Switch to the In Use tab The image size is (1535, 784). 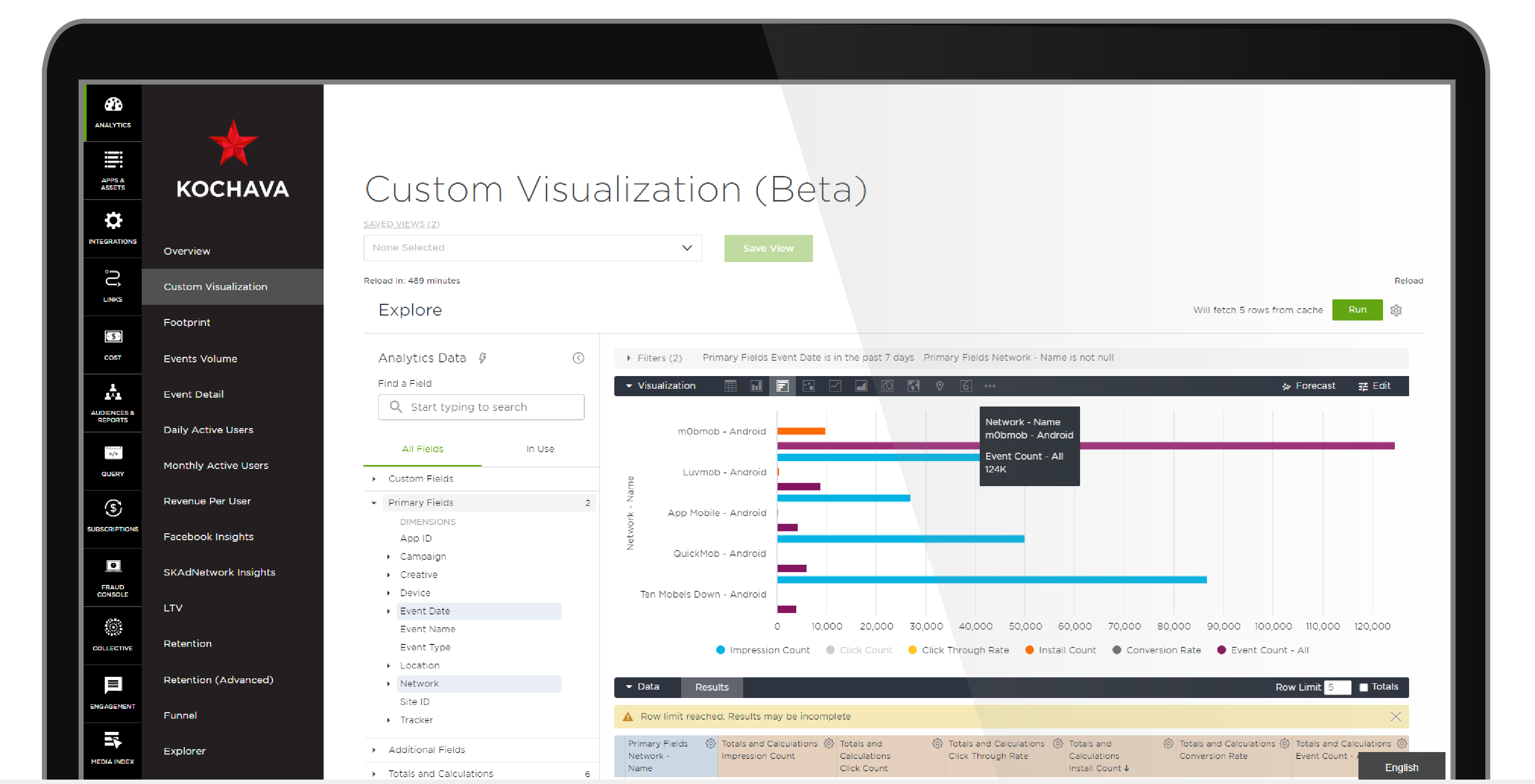coord(540,449)
